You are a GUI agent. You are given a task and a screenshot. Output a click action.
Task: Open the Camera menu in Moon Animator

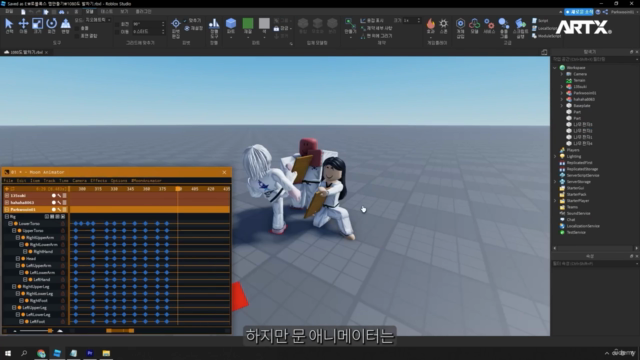tap(79, 180)
